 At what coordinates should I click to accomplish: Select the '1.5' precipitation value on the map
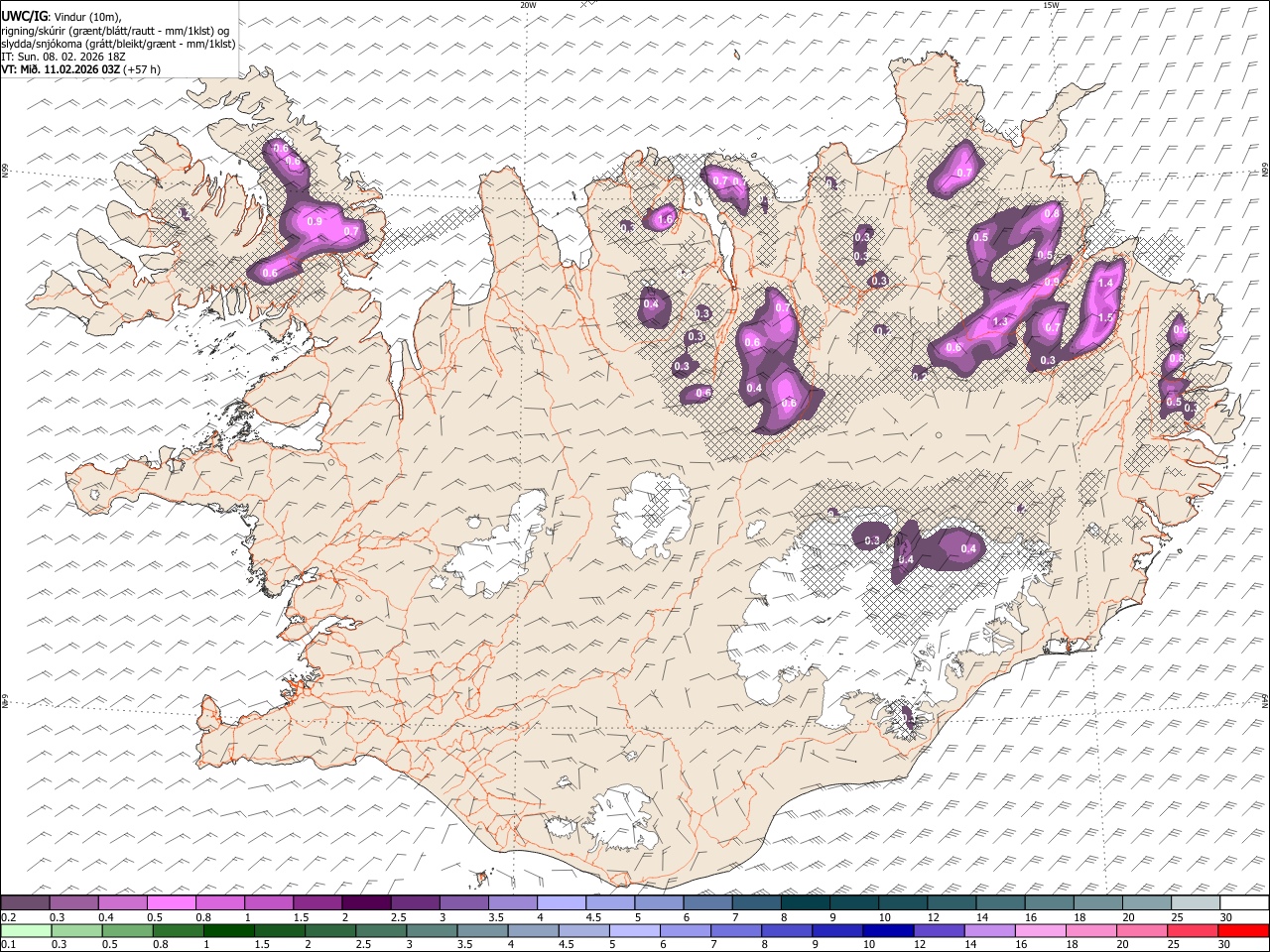pyautogui.click(x=1106, y=317)
